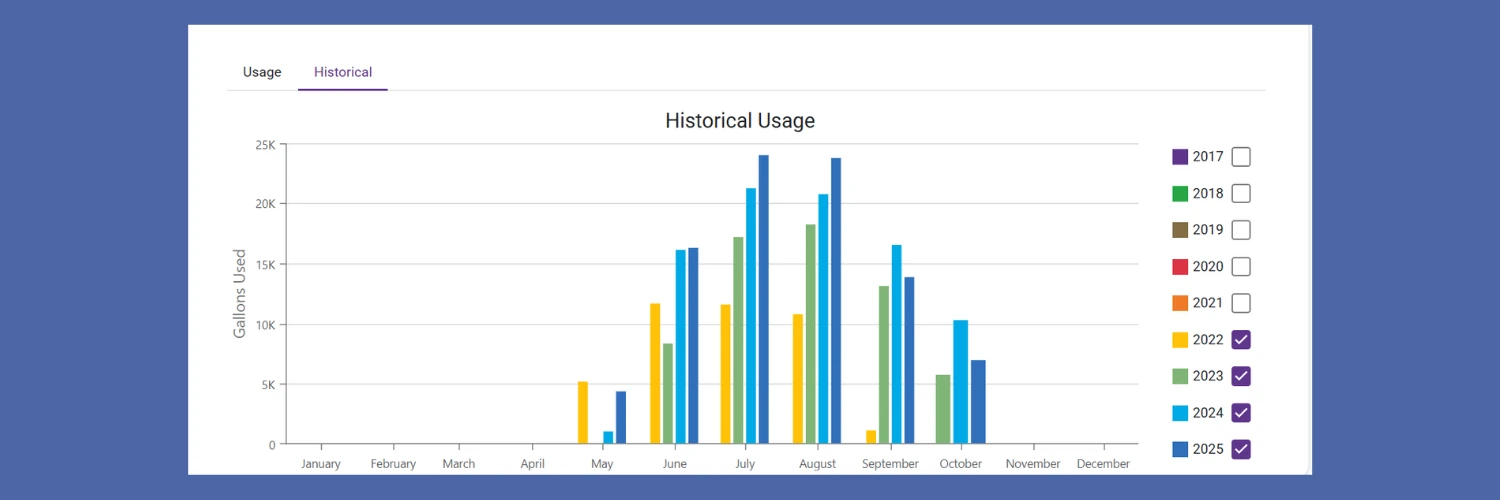Click the purple 2017 legend swatch

[x=1180, y=157]
